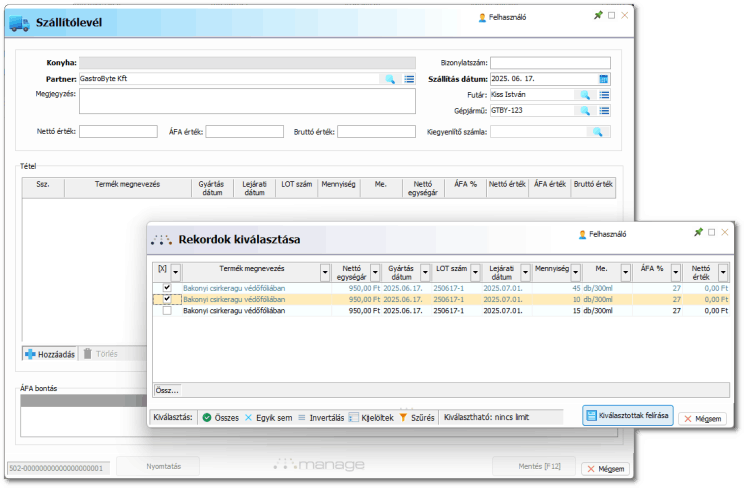Pin the Rekordok kiválasztása dialog

698,232
